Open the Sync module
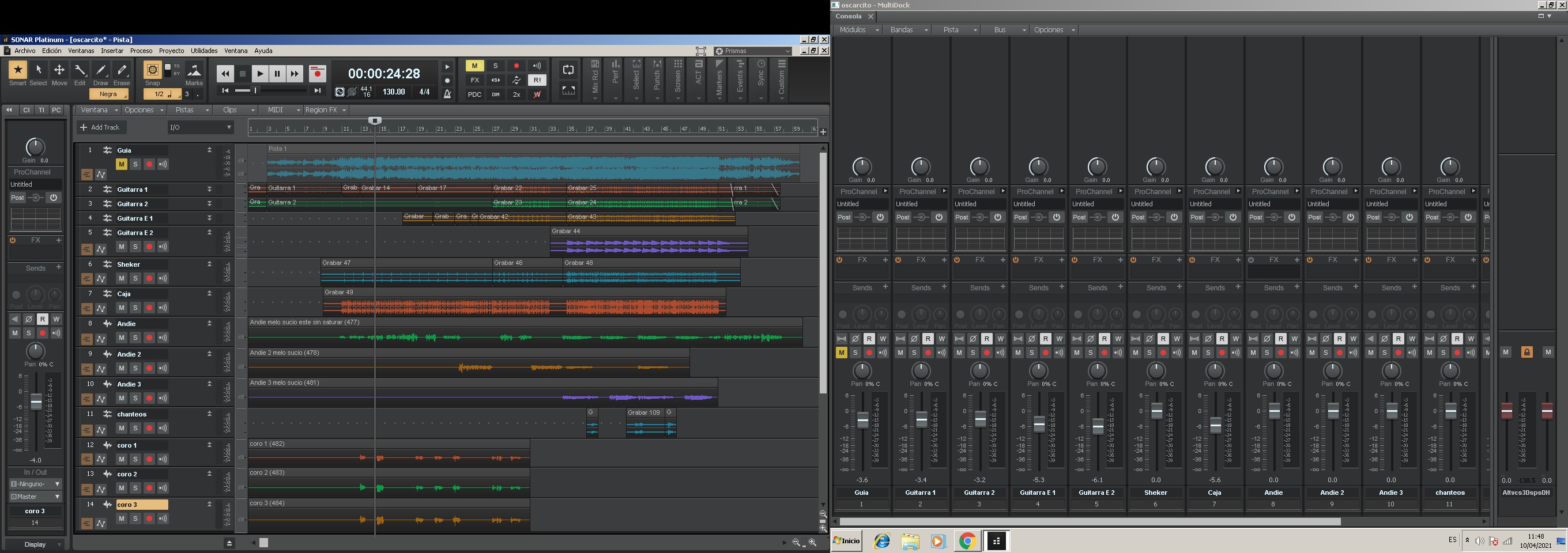This screenshot has height=553, width=1568. [x=761, y=79]
